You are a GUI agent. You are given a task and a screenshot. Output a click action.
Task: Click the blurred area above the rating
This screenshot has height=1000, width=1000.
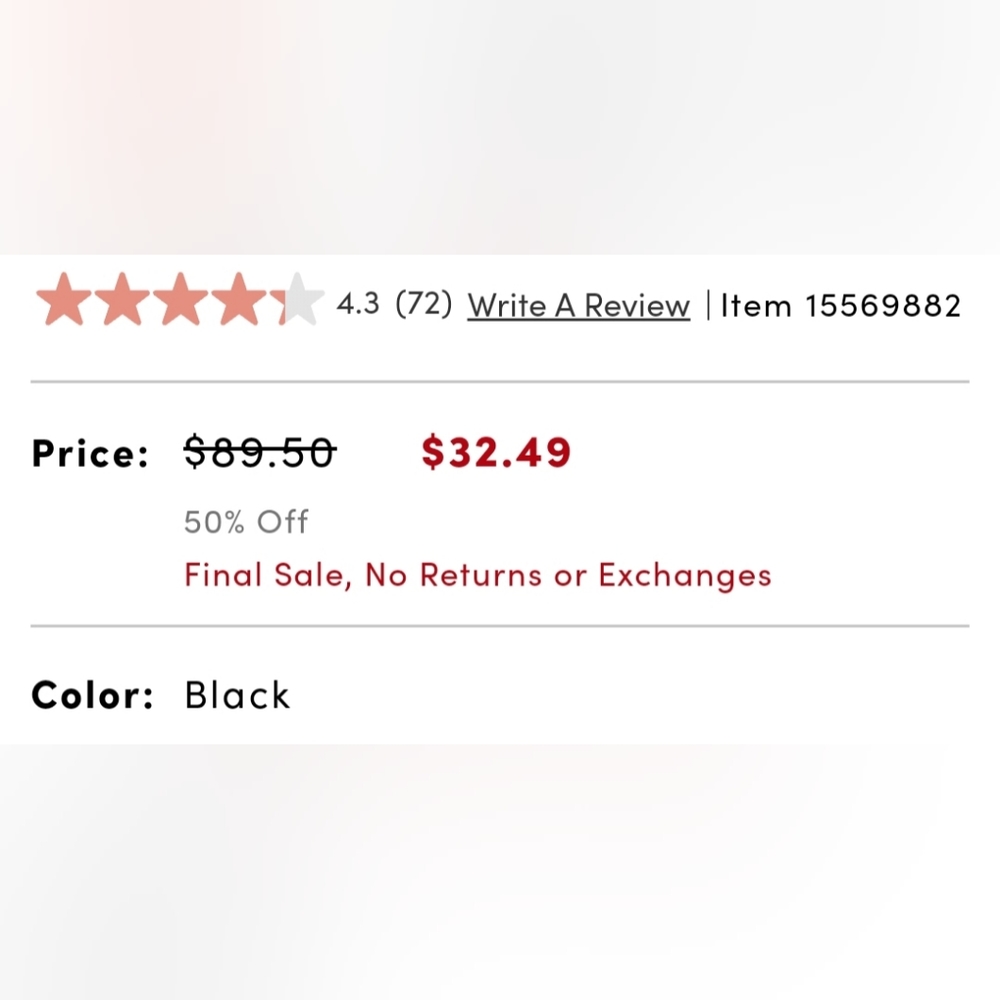coord(500,127)
